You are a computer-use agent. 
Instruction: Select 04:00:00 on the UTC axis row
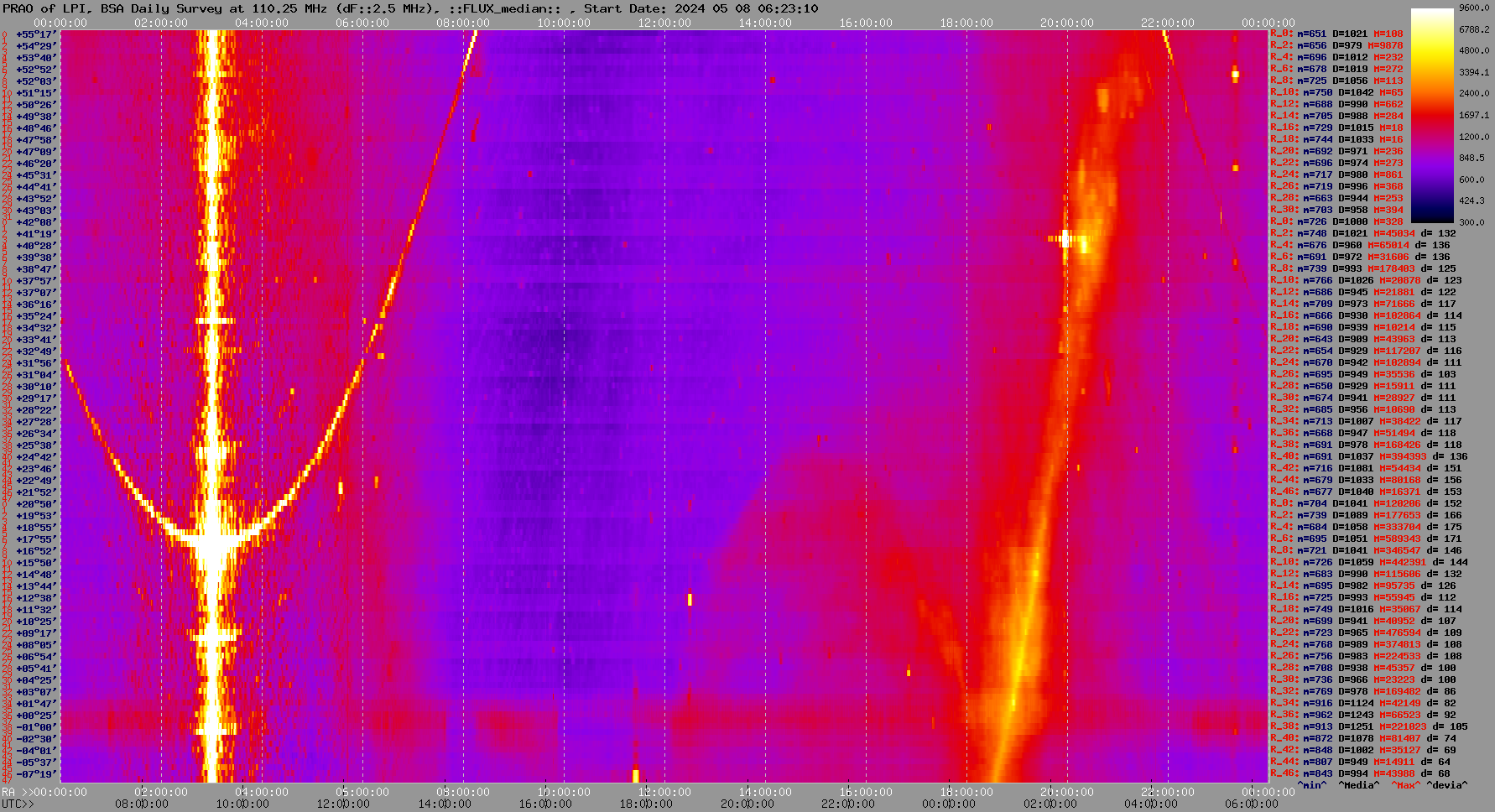pos(1151,804)
